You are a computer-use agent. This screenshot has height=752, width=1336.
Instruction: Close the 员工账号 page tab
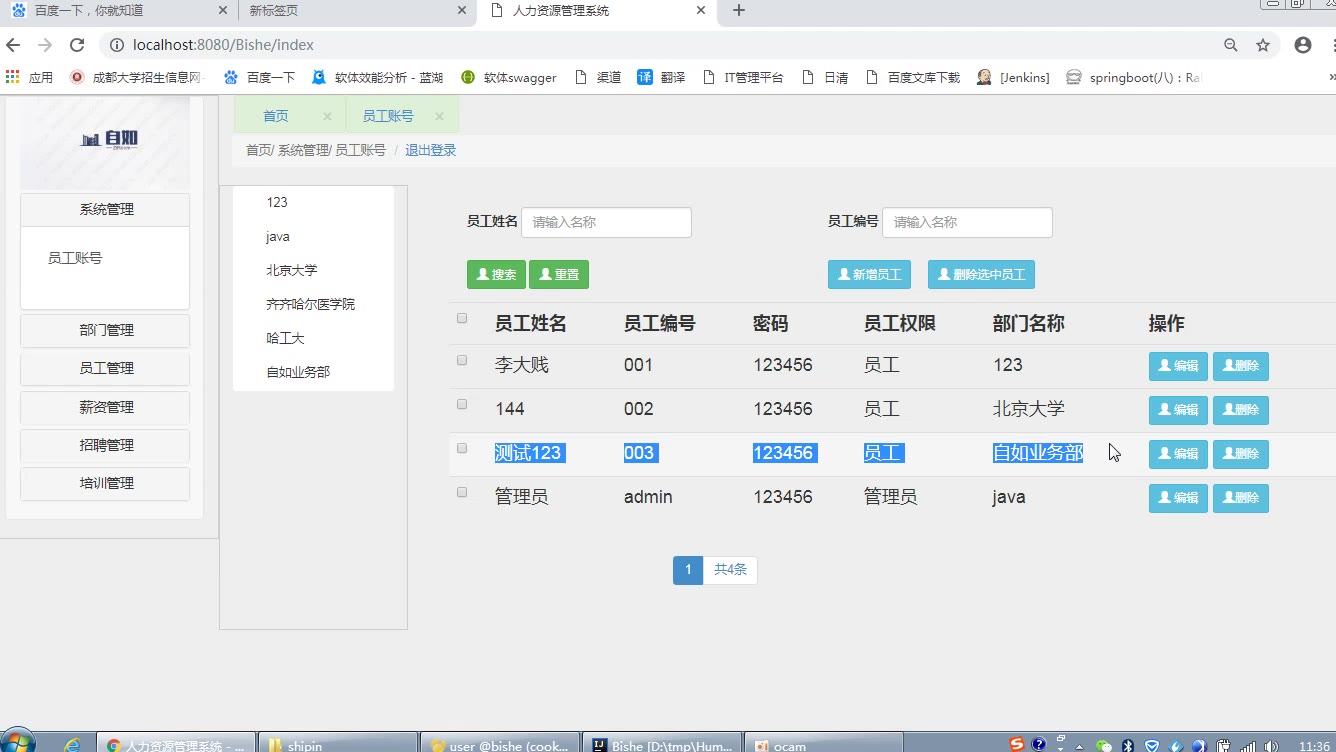pos(440,116)
